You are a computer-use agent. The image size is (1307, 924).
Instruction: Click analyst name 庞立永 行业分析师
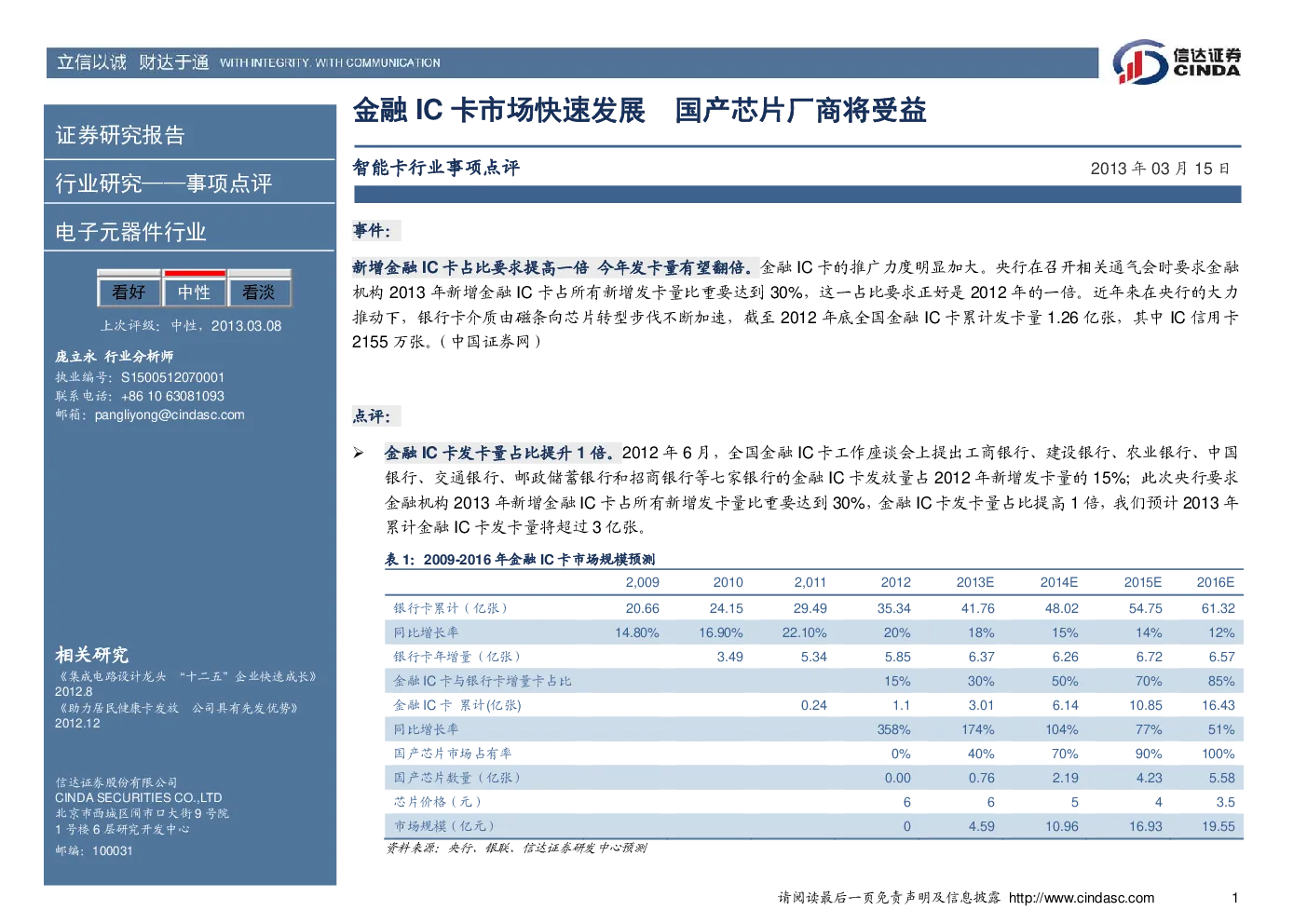coord(114,356)
